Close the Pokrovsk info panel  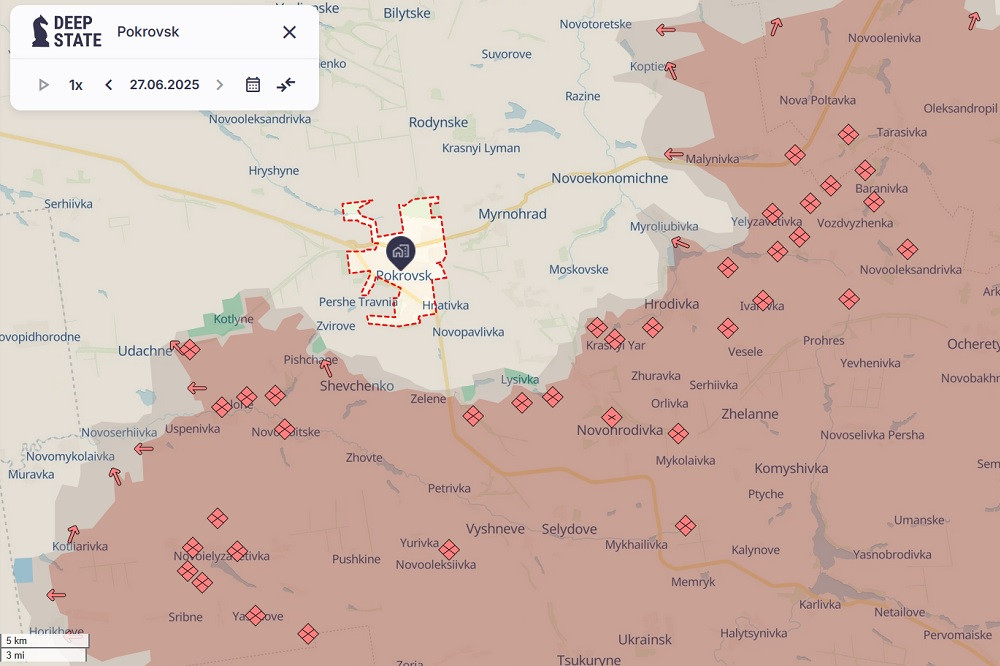coord(289,31)
